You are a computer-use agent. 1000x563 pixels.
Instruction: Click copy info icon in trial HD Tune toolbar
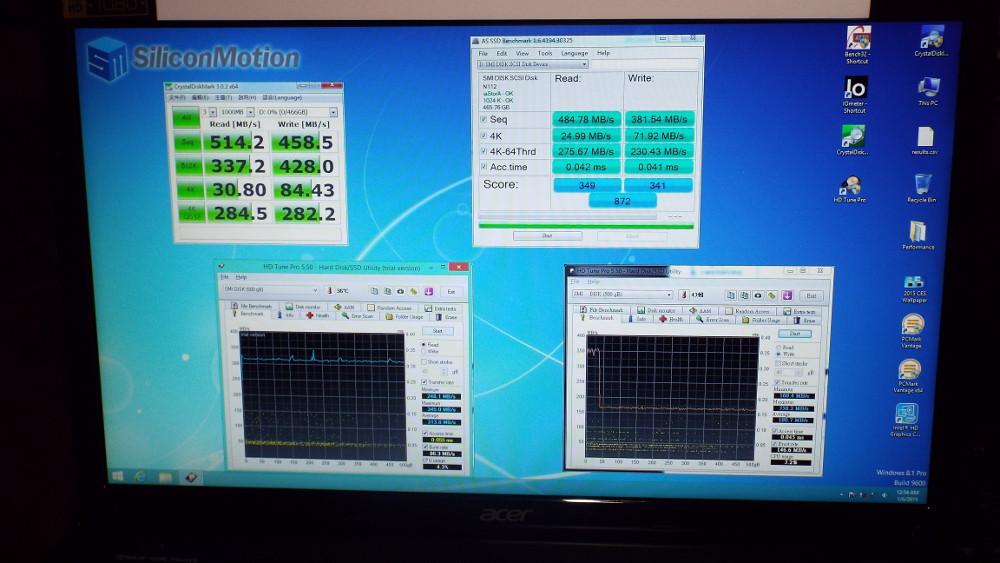[374, 291]
